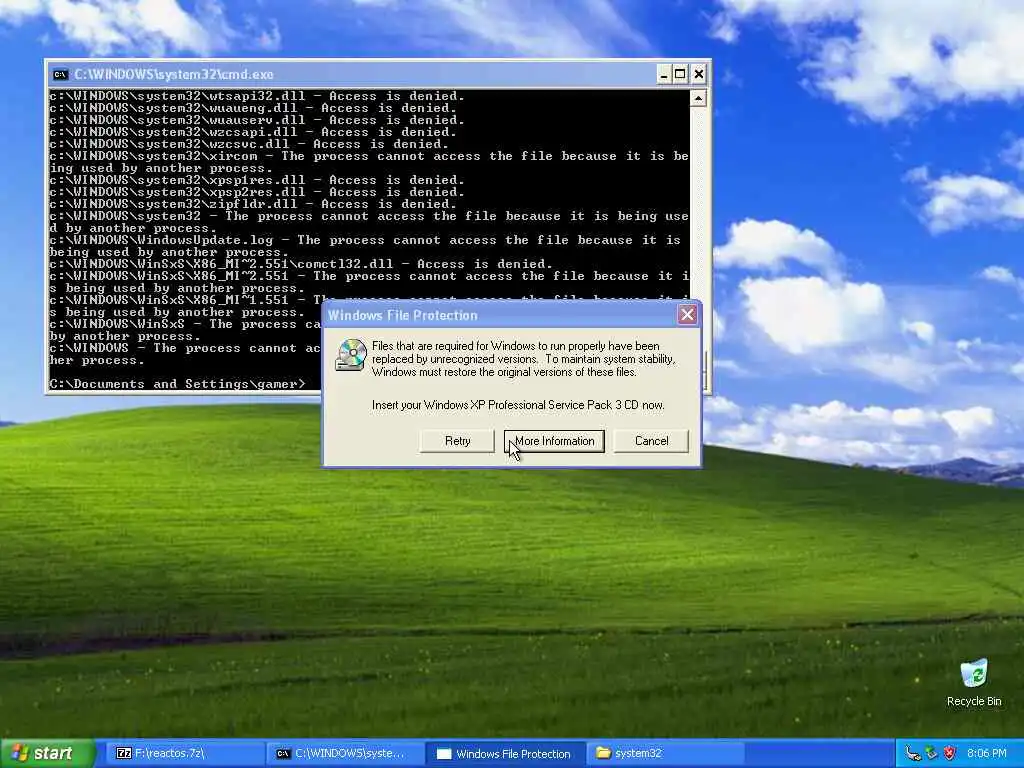Viewport: 1024px width, 768px height.
Task: Minimize the cmd.exe window
Action: [x=664, y=74]
